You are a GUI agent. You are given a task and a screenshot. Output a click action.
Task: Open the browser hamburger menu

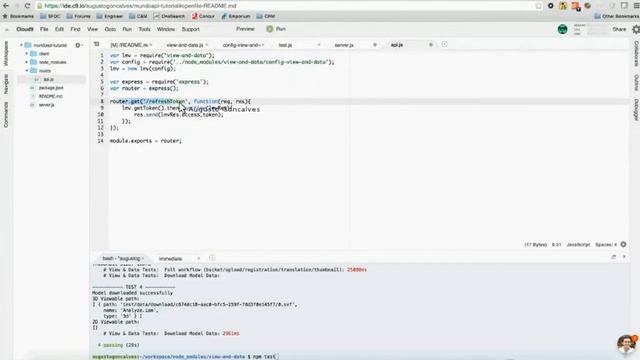636,6
